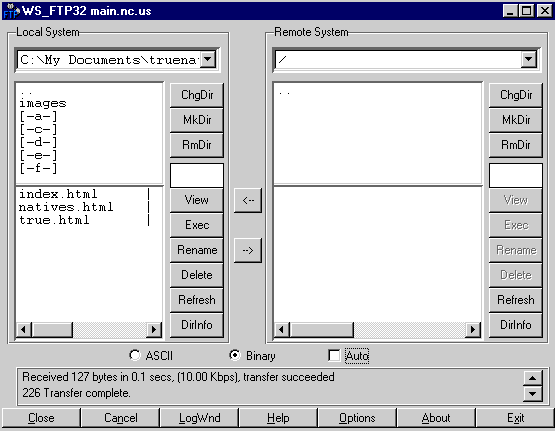
Task: Click local horizontal scrollbar thumb
Action: click(52, 330)
